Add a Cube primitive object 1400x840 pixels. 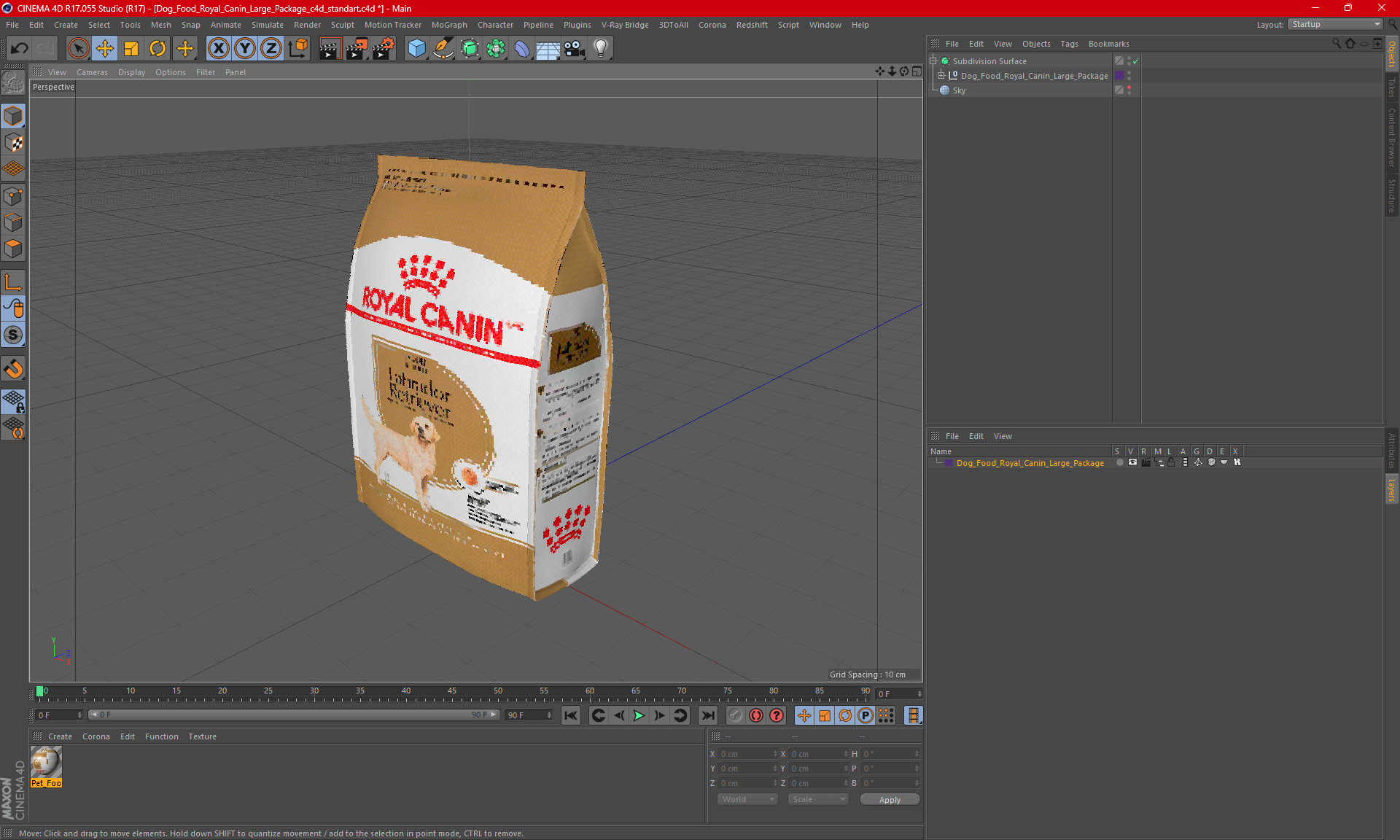[416, 49]
